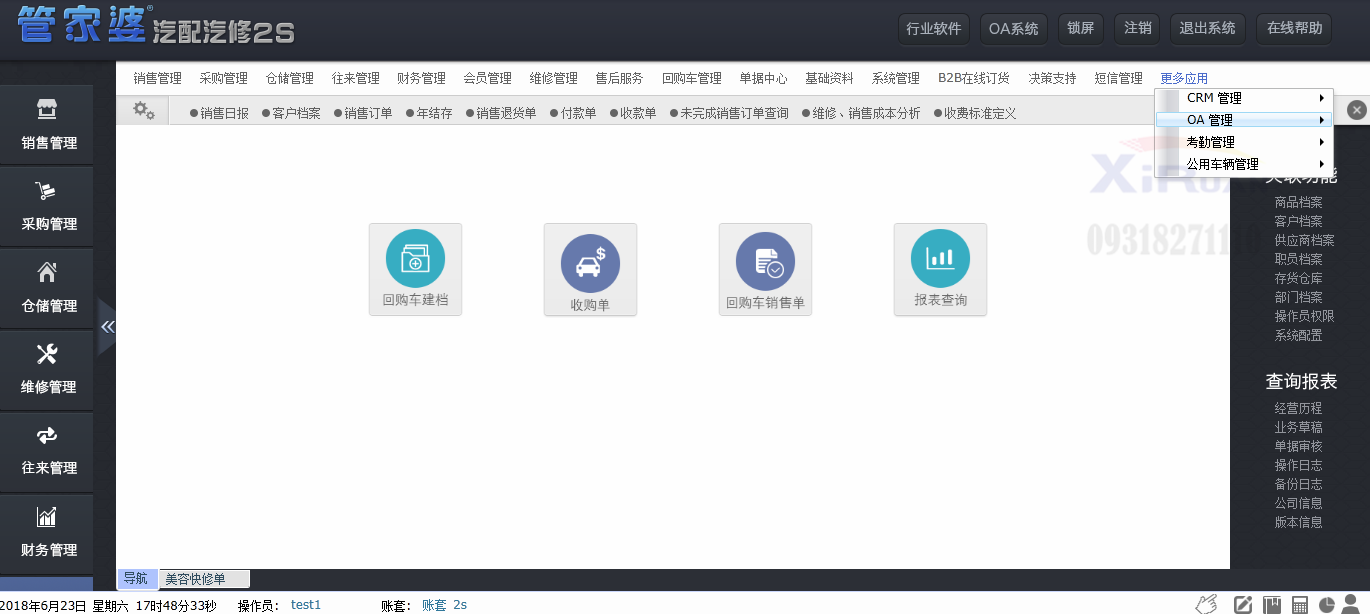Click the calculator icon in status bar
This screenshot has width=1370, height=614.
pos(1300,605)
